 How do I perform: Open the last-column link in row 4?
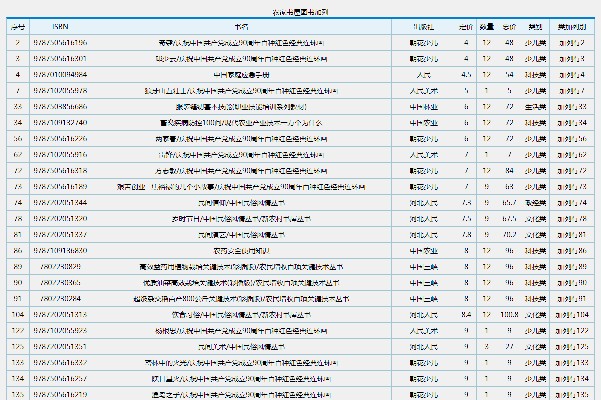[x=572, y=75]
